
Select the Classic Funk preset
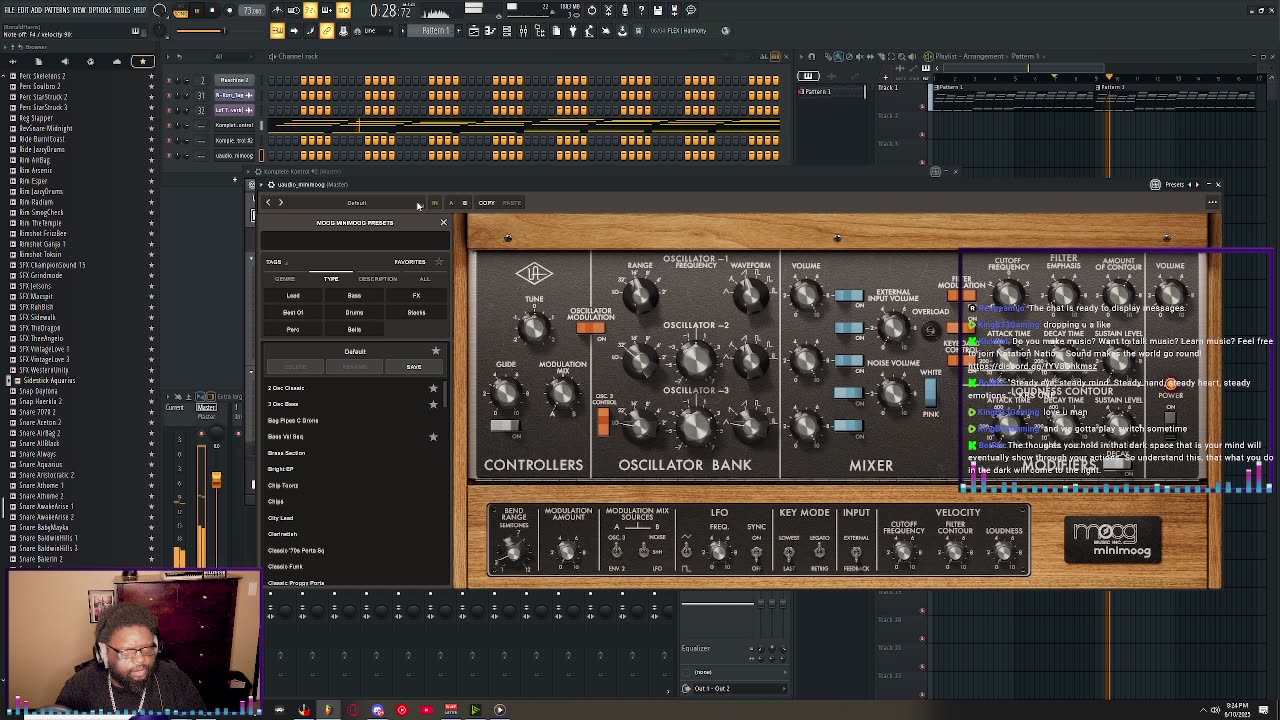(285, 567)
